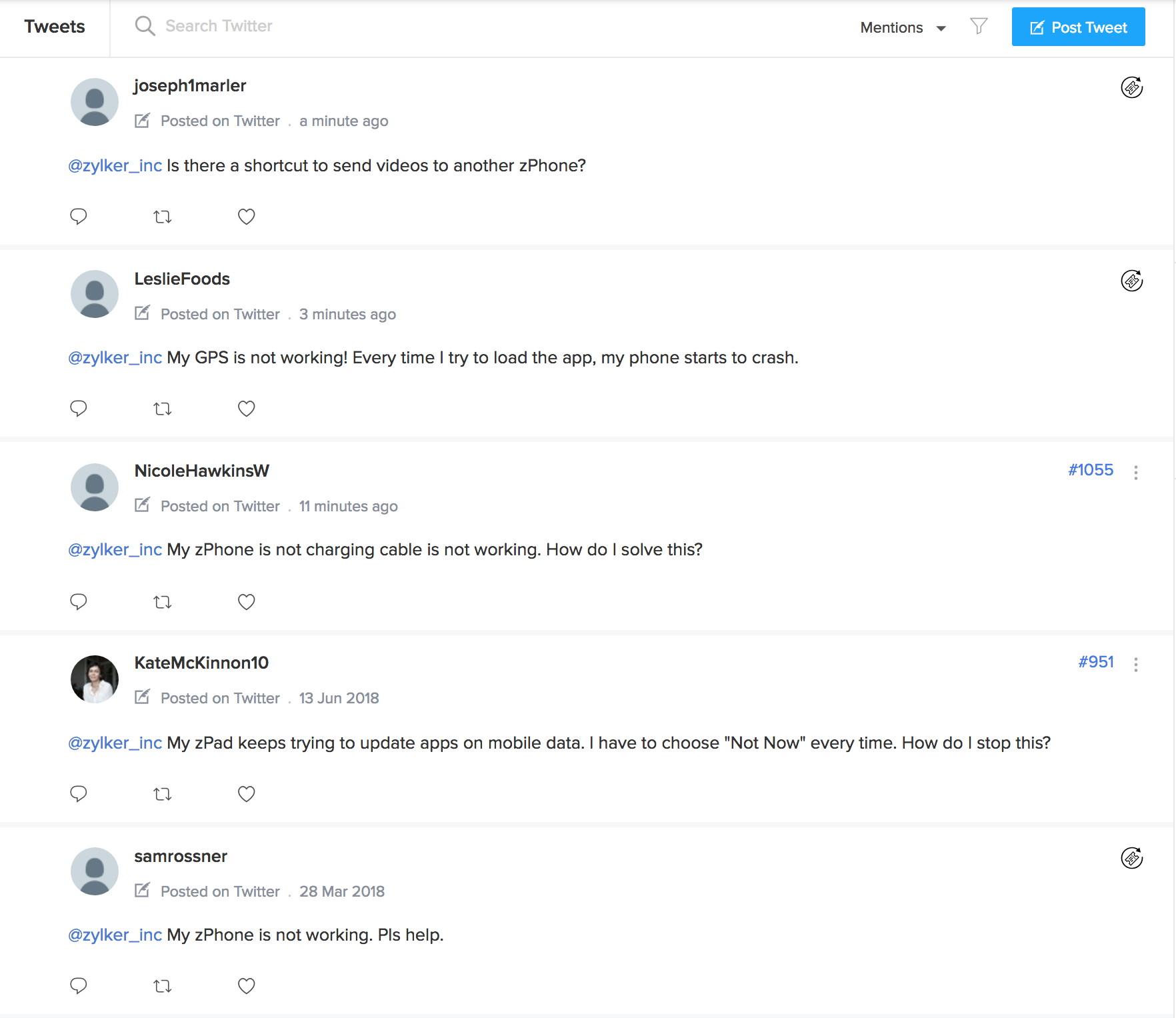Like joseph1marler's video shortcut tweet
Viewport: 1176px width, 1018px height.
[247, 217]
